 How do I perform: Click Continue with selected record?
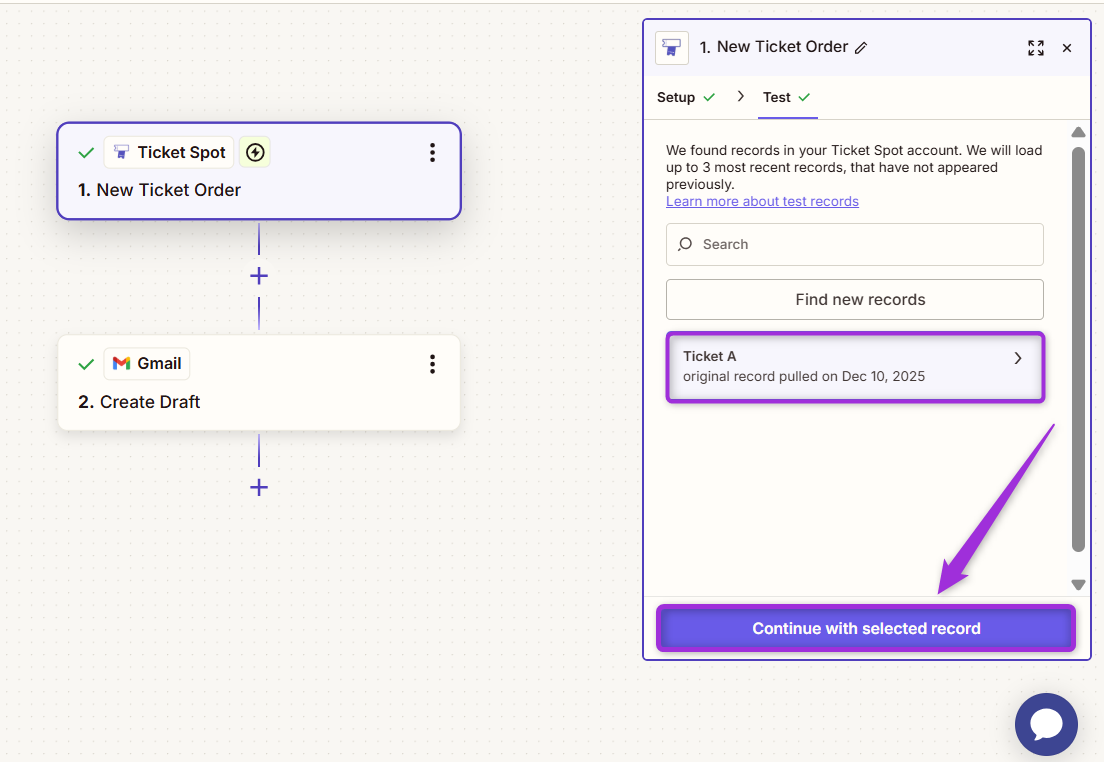pos(866,628)
